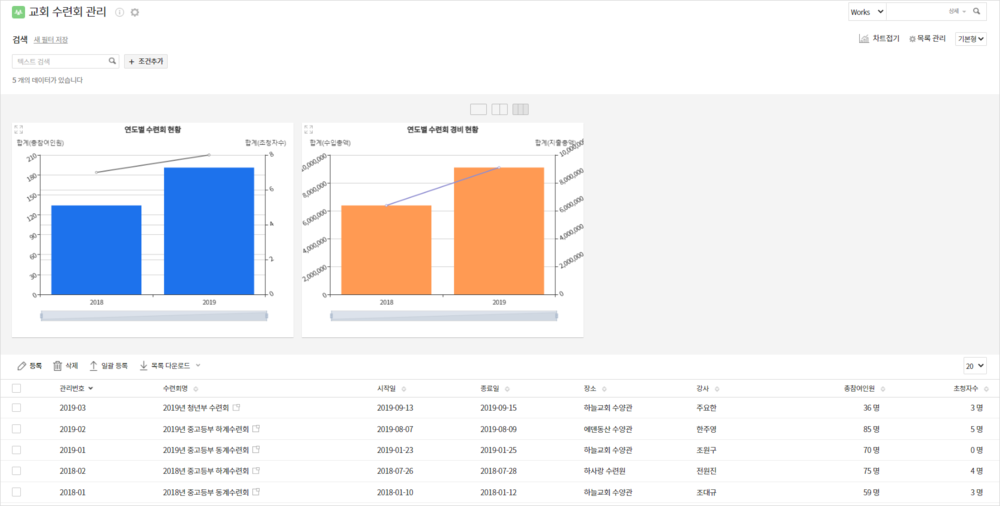Select three-column chart layout icon
The image size is (1000, 506).
(520, 109)
